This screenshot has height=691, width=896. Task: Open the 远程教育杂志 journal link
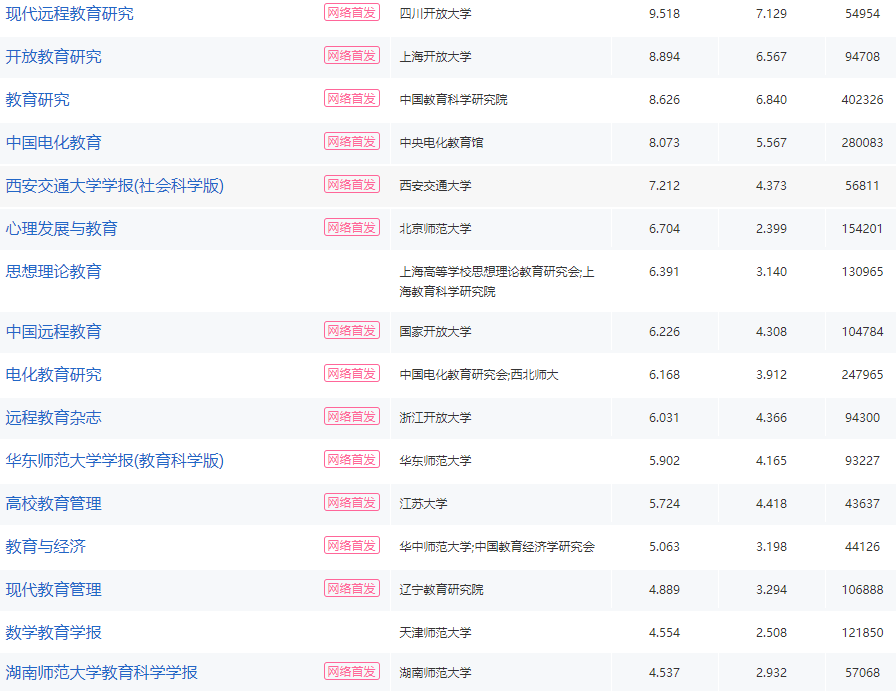point(54,417)
